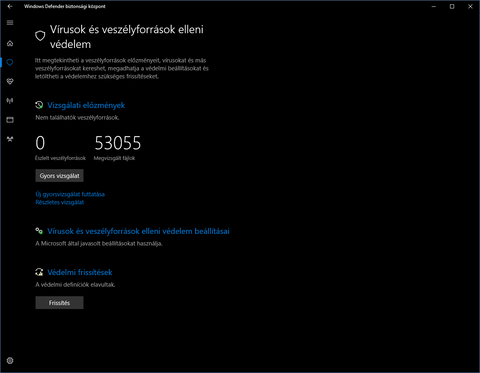Viewport: 480px width, 373px height.
Task: Click 'A Microsoft által javasolt beállításokat használja.' text
Action: tap(99, 244)
